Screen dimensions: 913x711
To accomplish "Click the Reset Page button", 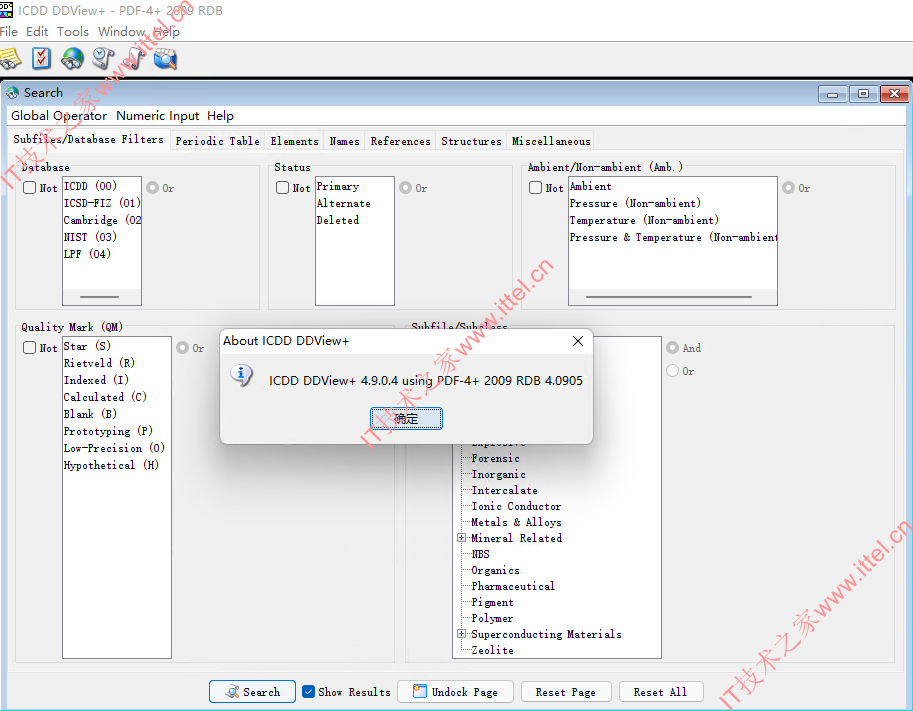I will pyautogui.click(x=566, y=692).
